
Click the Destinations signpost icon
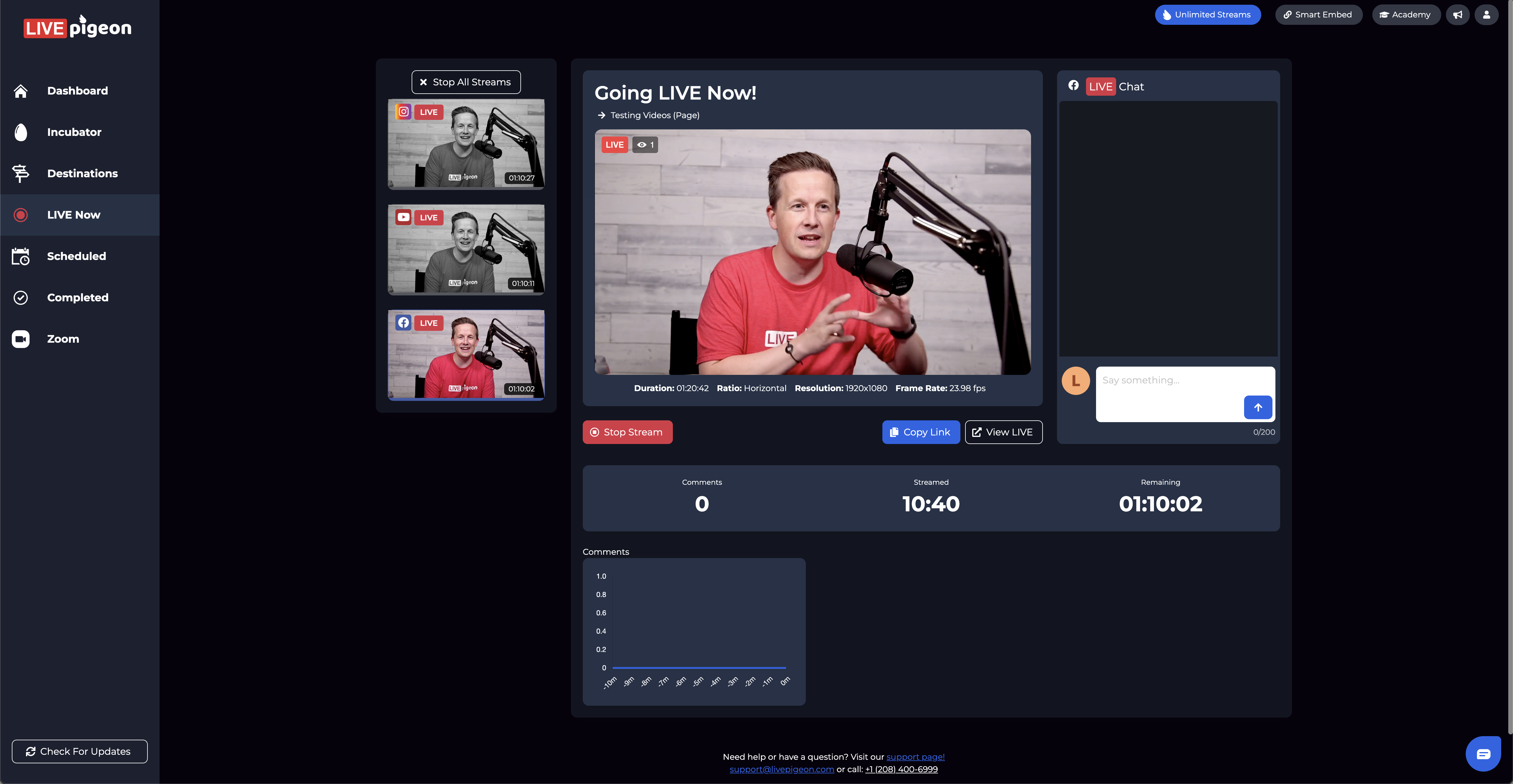(21, 173)
